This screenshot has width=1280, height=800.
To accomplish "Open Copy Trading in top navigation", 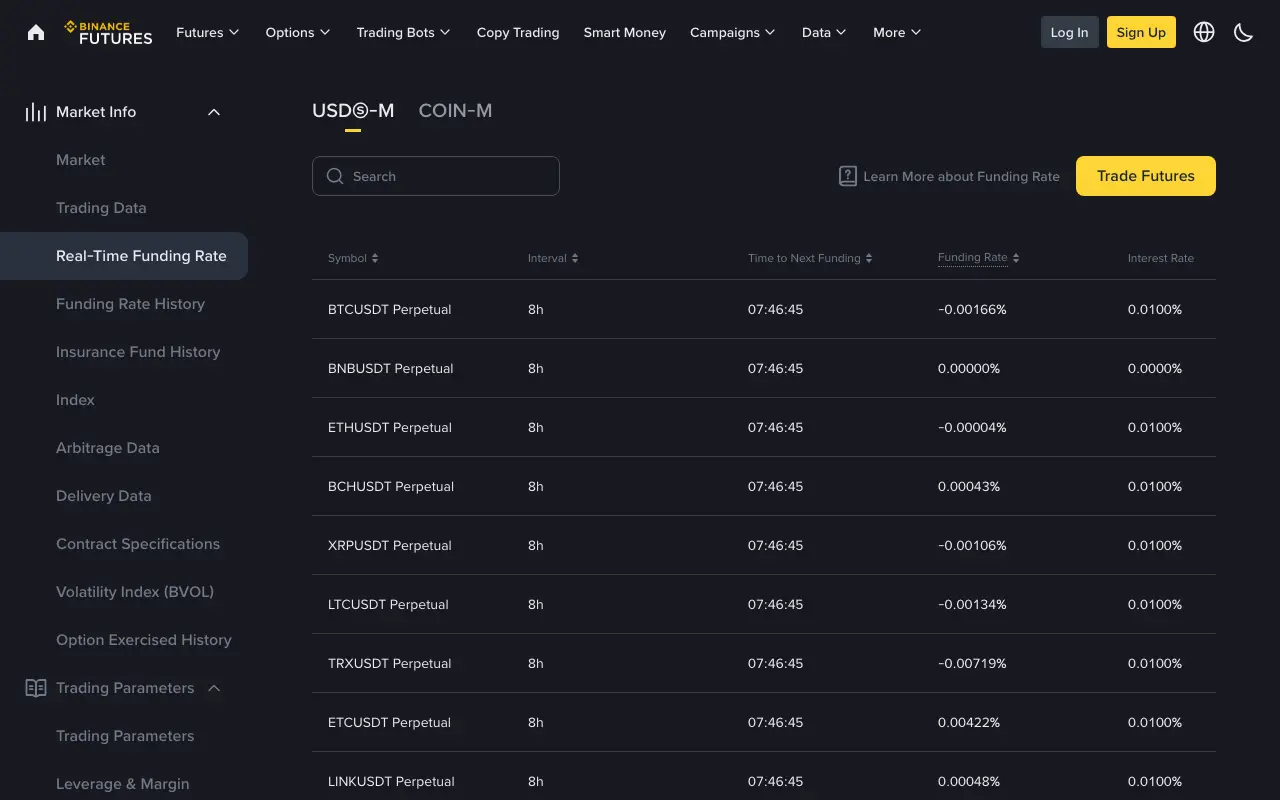I will coord(518,32).
